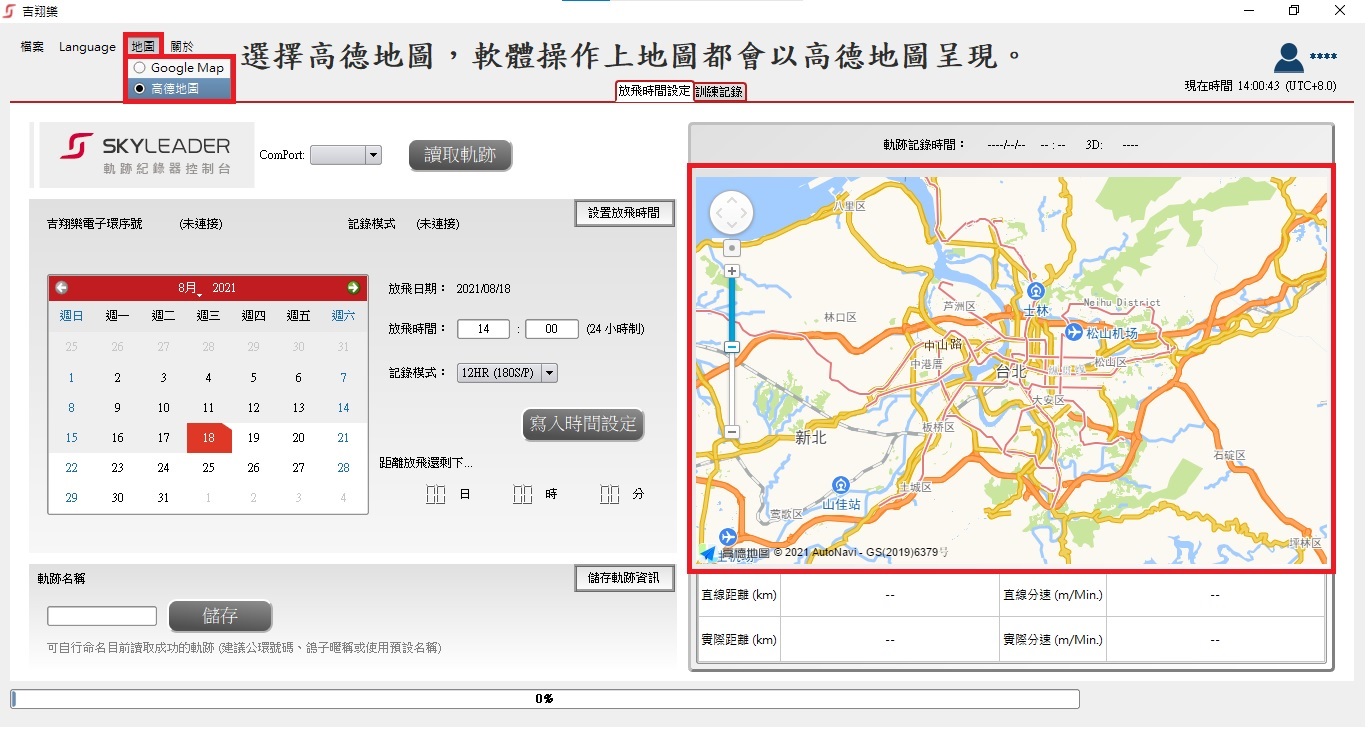Click the 軌跡記錄時間 label
This screenshot has height=732, width=1370.
click(x=925, y=145)
